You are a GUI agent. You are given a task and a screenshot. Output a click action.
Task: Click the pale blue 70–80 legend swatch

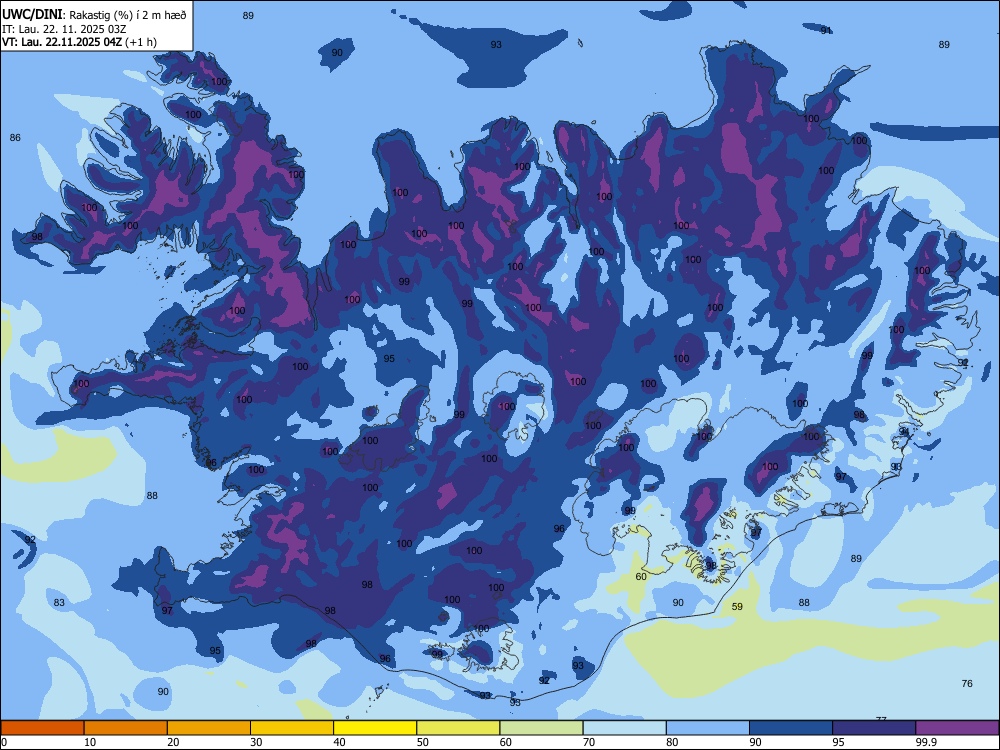tap(625, 728)
